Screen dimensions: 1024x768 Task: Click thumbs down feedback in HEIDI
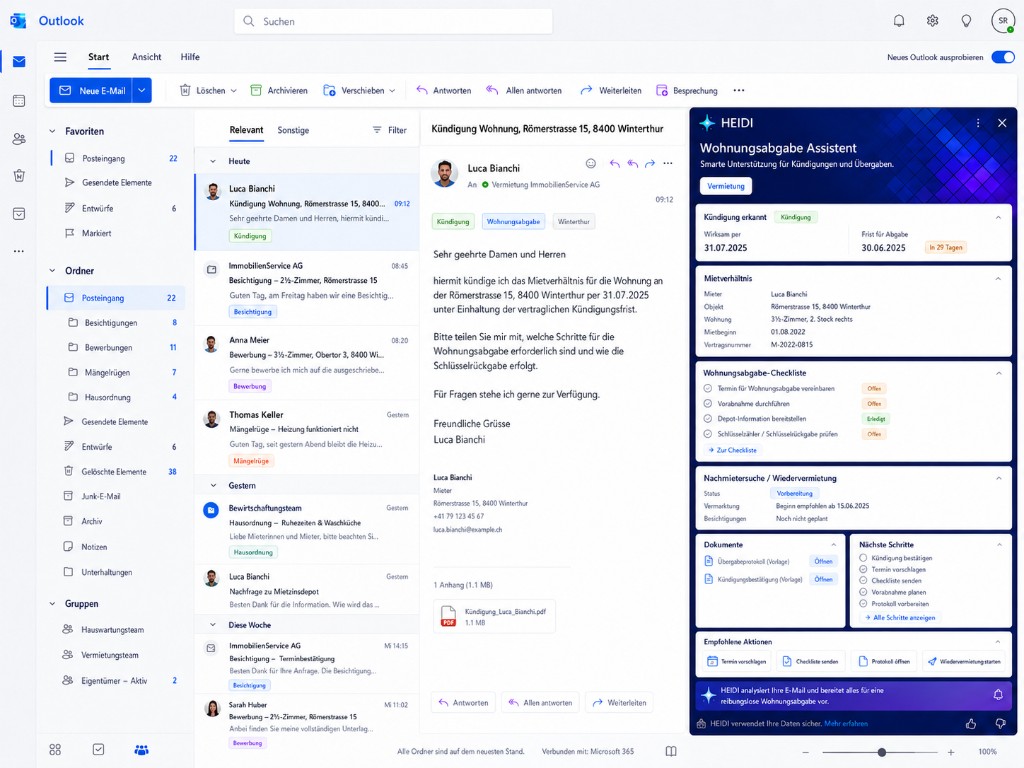(x=1000, y=724)
